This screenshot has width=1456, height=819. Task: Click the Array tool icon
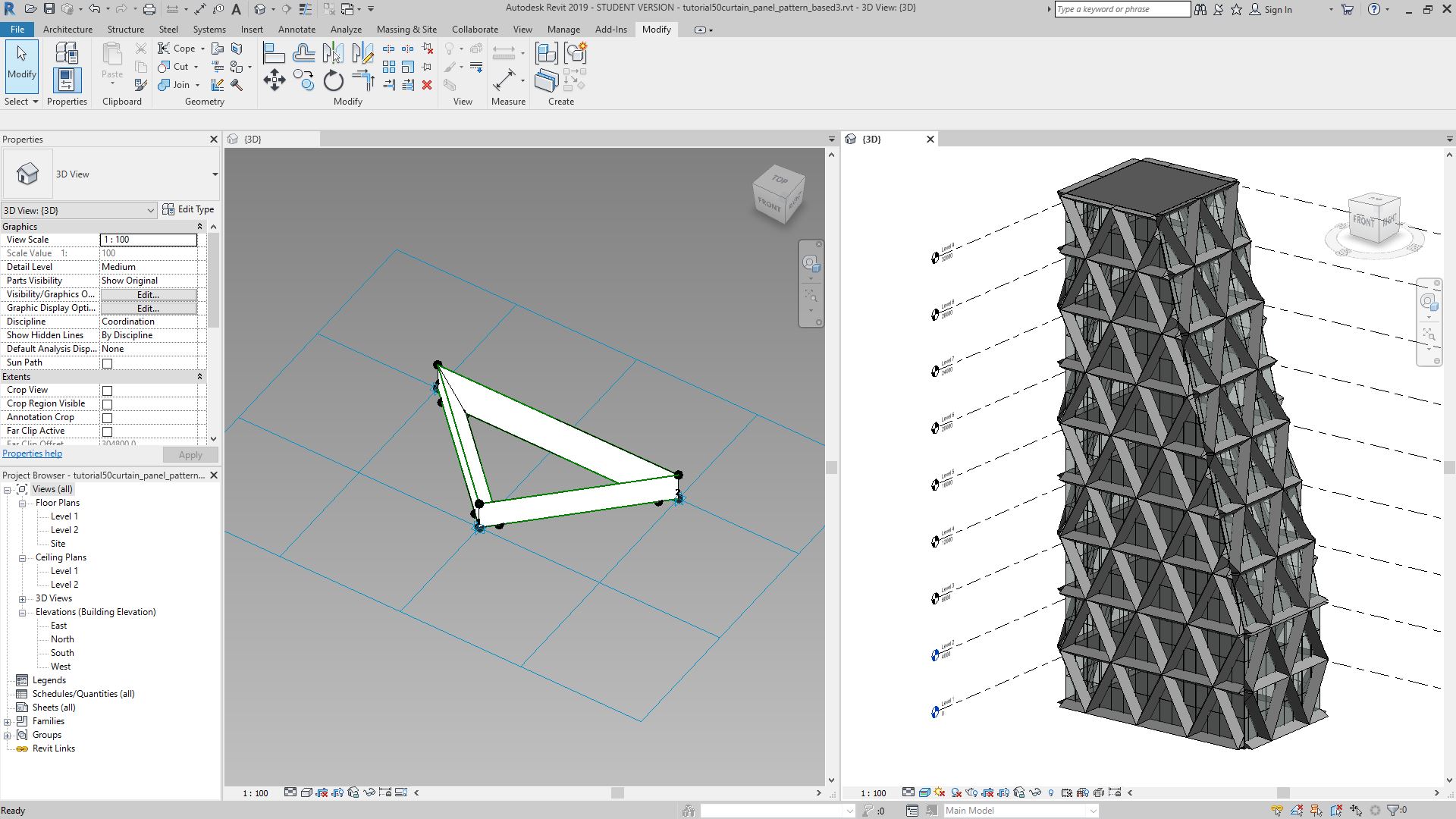tap(389, 67)
